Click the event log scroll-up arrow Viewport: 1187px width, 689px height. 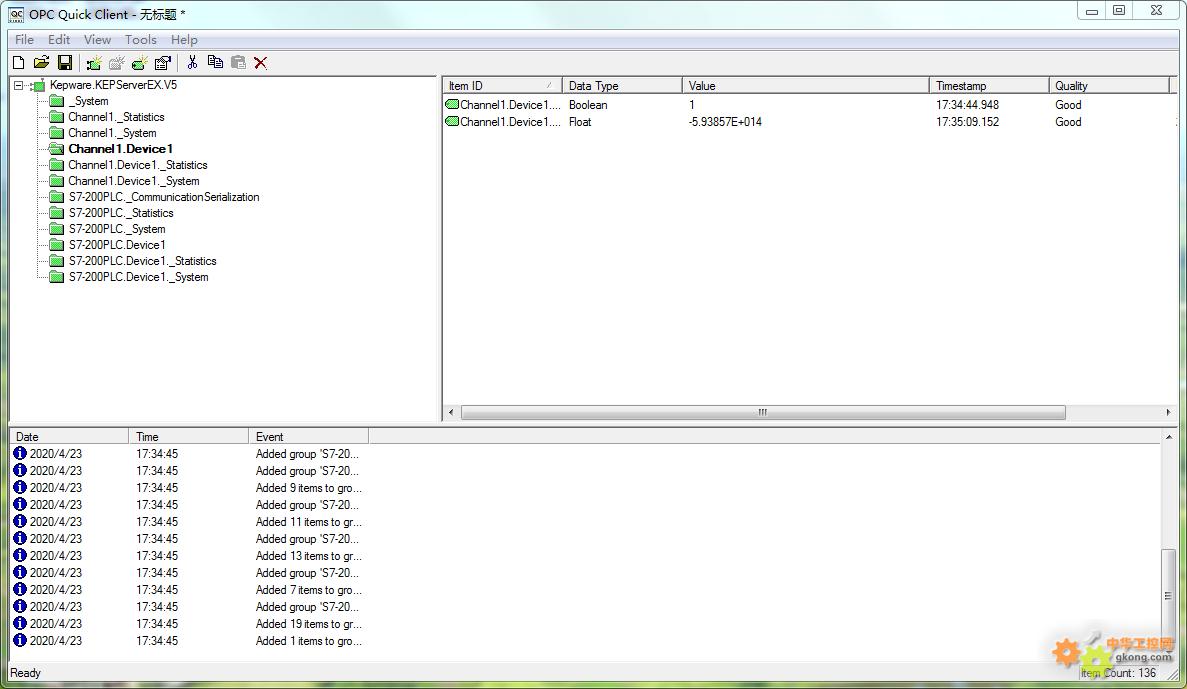1169,437
